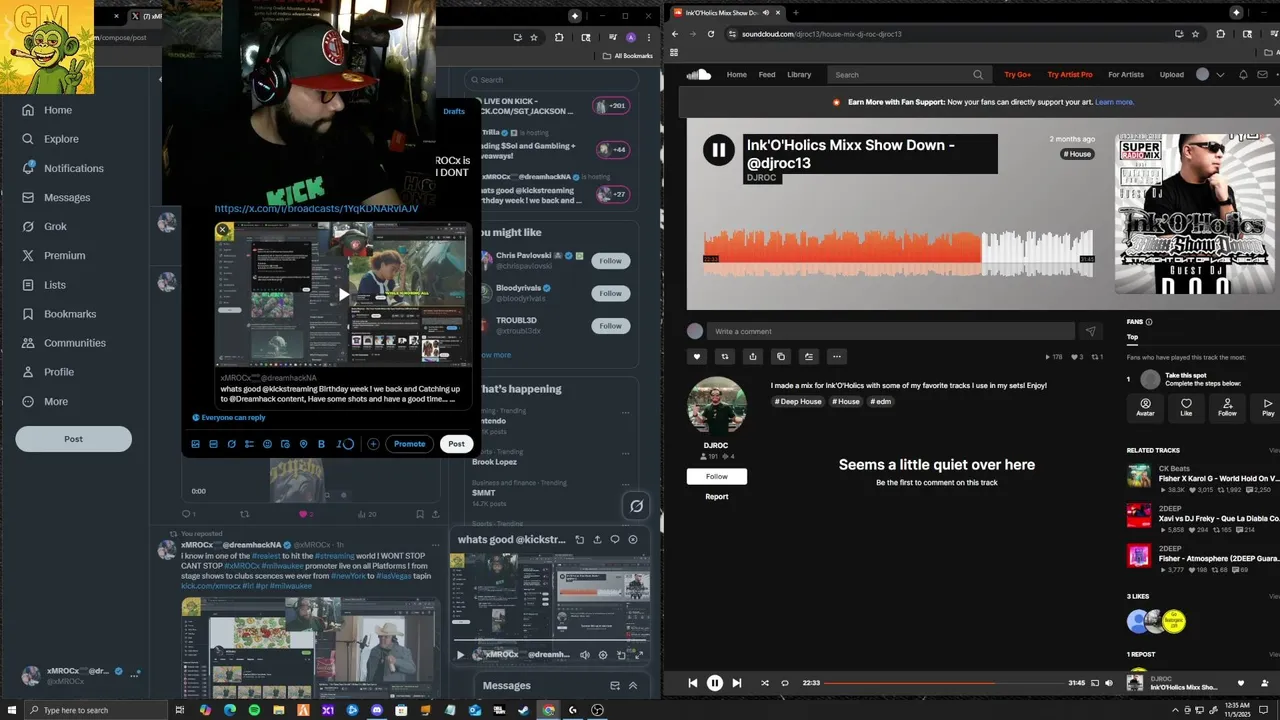Screen dimensions: 1280x720
Task: Click Report under DJROC profile
Action: tap(717, 497)
